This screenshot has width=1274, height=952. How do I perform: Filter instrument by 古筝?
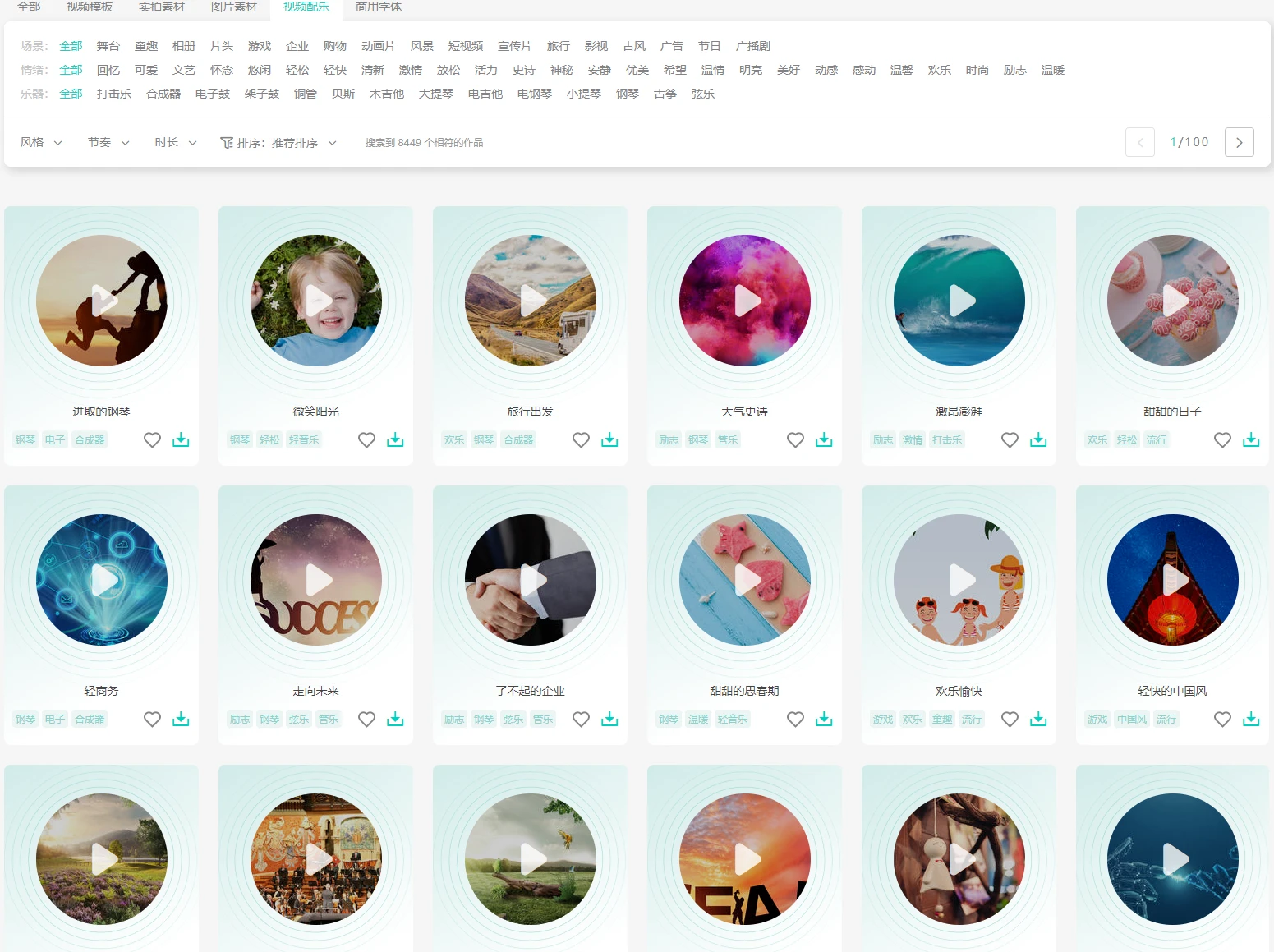point(665,94)
